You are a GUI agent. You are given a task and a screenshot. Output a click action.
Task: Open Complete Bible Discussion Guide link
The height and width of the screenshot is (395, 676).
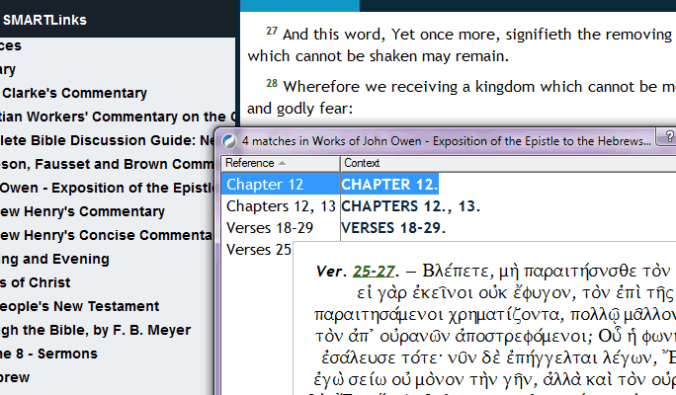point(107,141)
